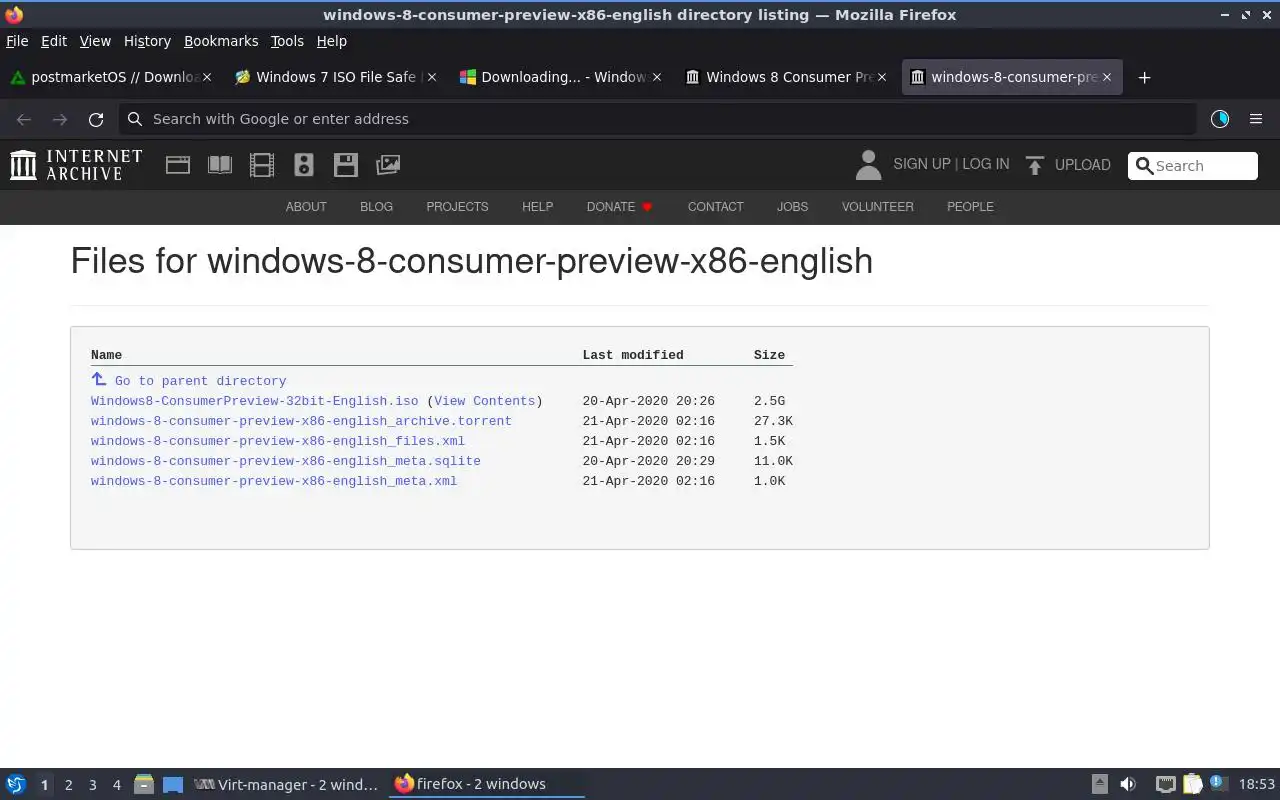The height and width of the screenshot is (800, 1280).
Task: Open the BLOG navigation link
Action: 376,207
